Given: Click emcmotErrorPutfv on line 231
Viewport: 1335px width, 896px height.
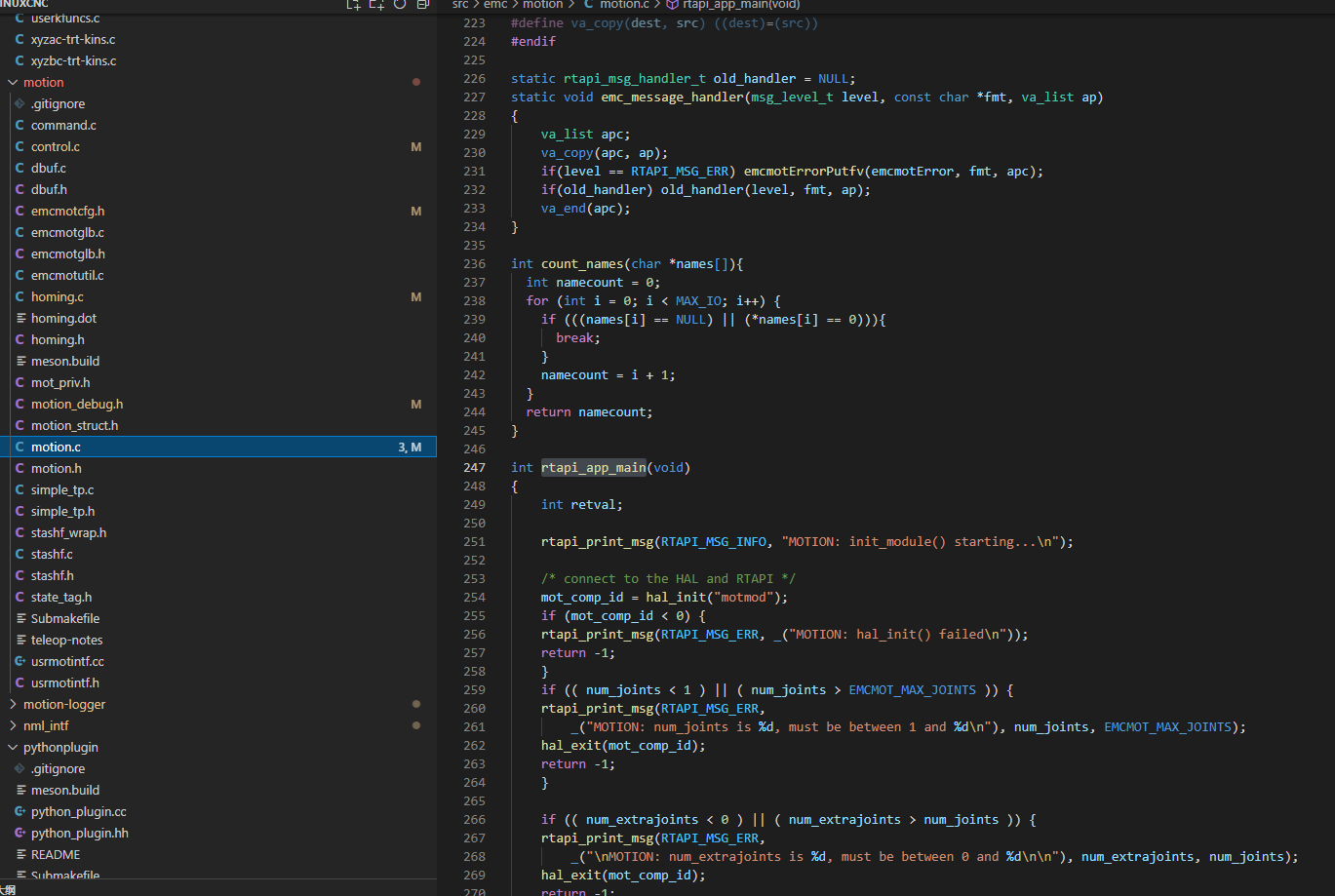Looking at the screenshot, I should coord(804,171).
